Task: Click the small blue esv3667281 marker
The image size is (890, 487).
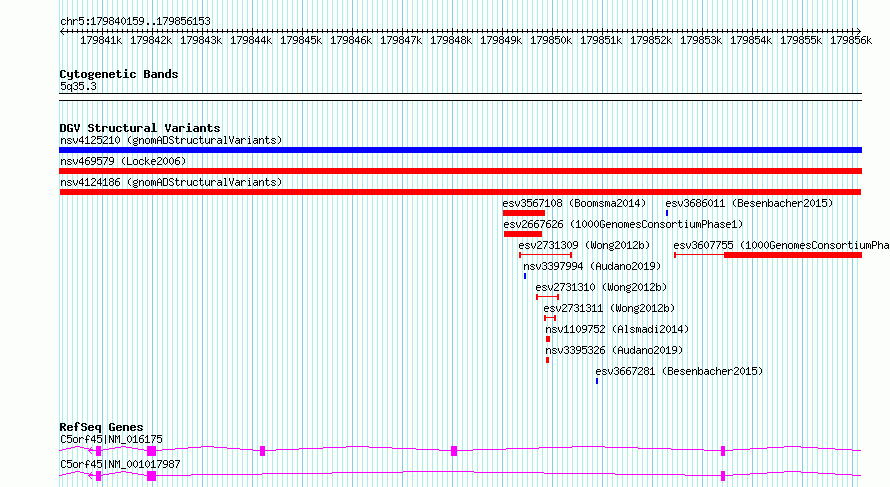Action: pos(597,381)
